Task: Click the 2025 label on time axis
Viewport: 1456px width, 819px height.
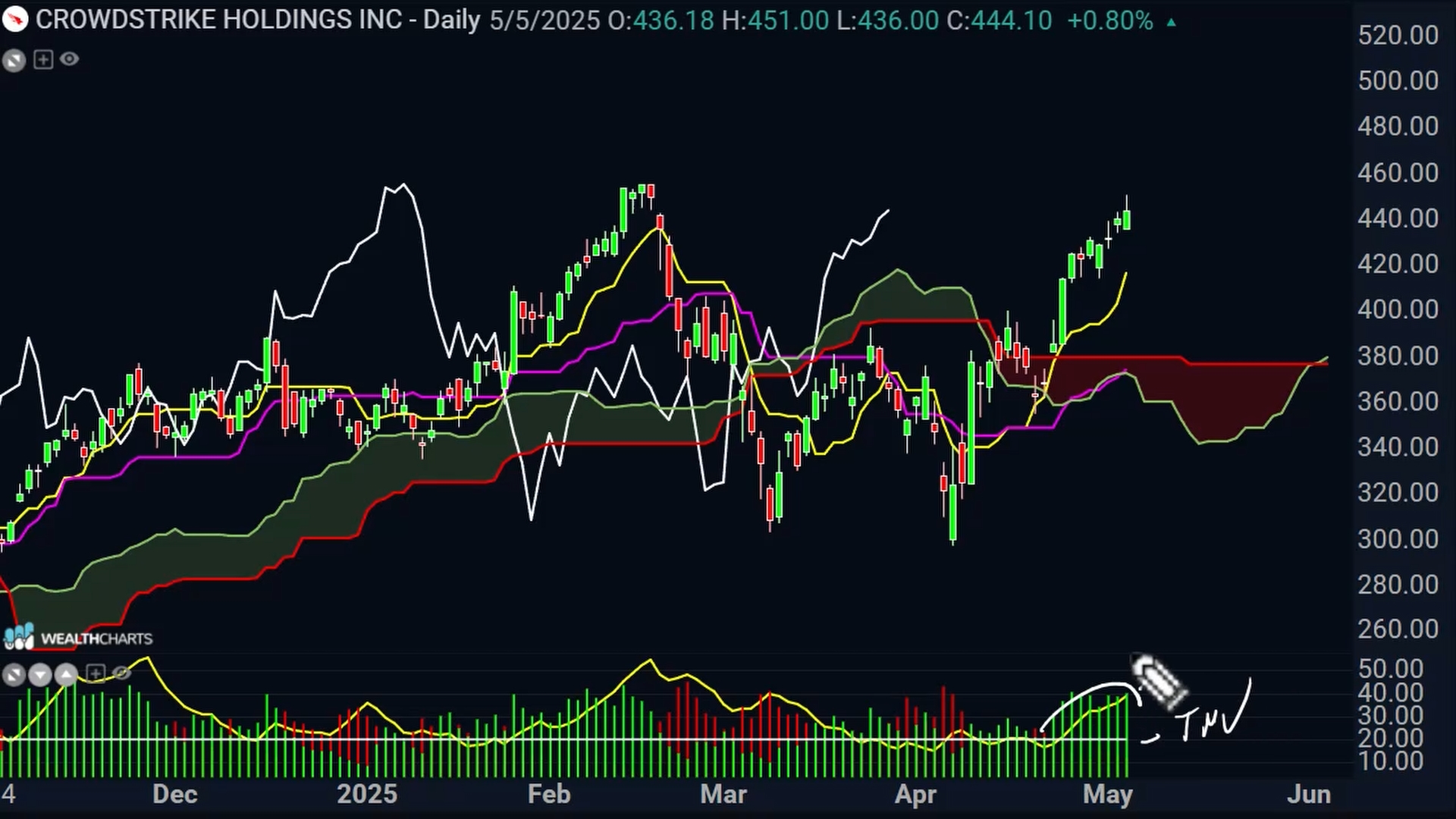Action: (x=367, y=794)
